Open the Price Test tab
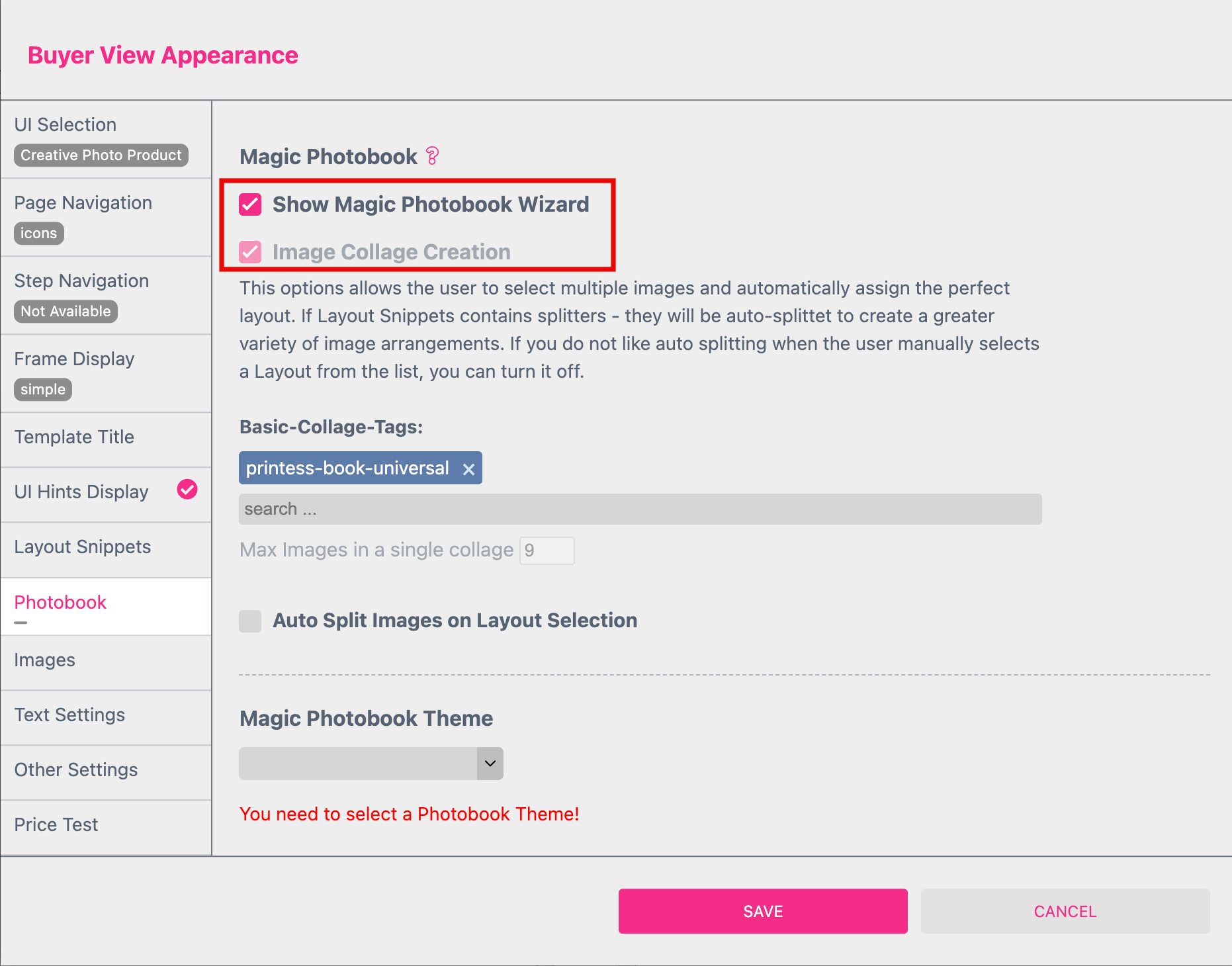The image size is (1232, 966). click(106, 825)
